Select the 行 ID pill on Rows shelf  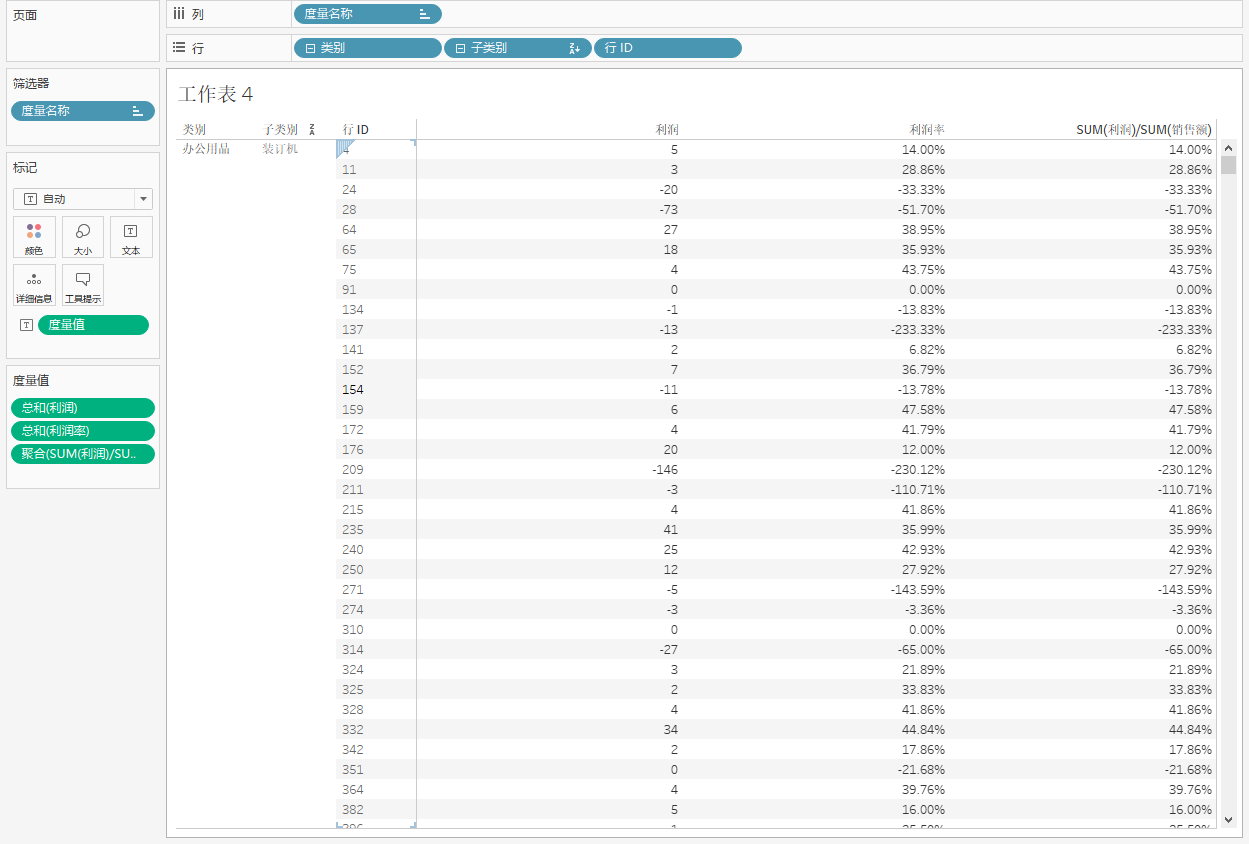point(668,48)
